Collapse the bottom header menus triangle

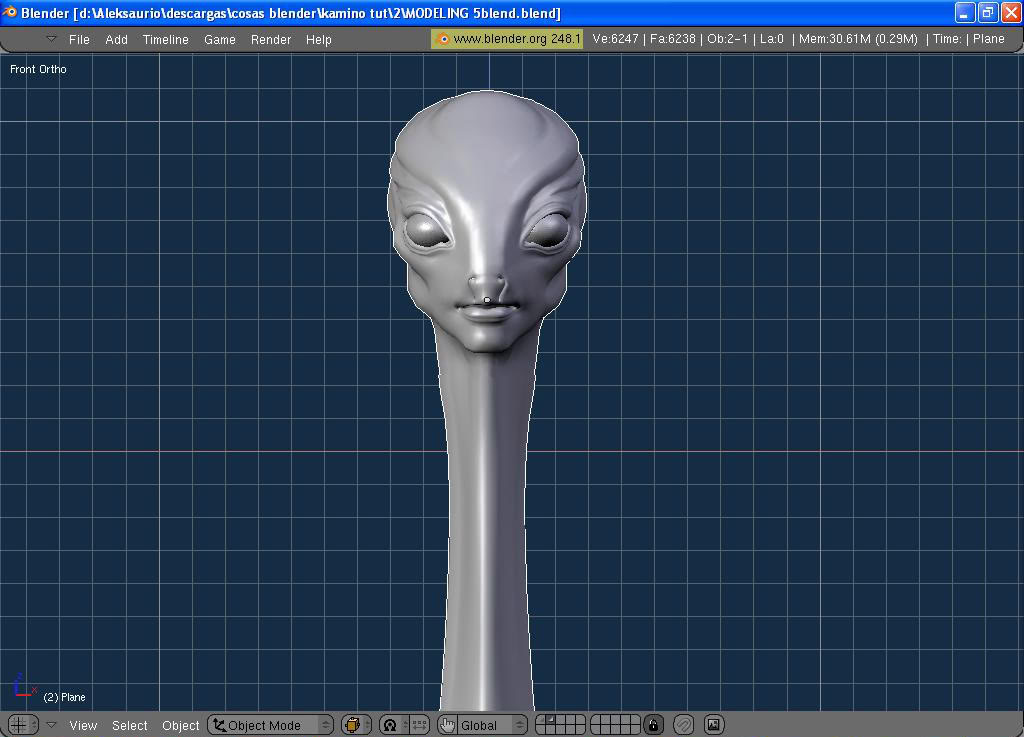(52, 725)
